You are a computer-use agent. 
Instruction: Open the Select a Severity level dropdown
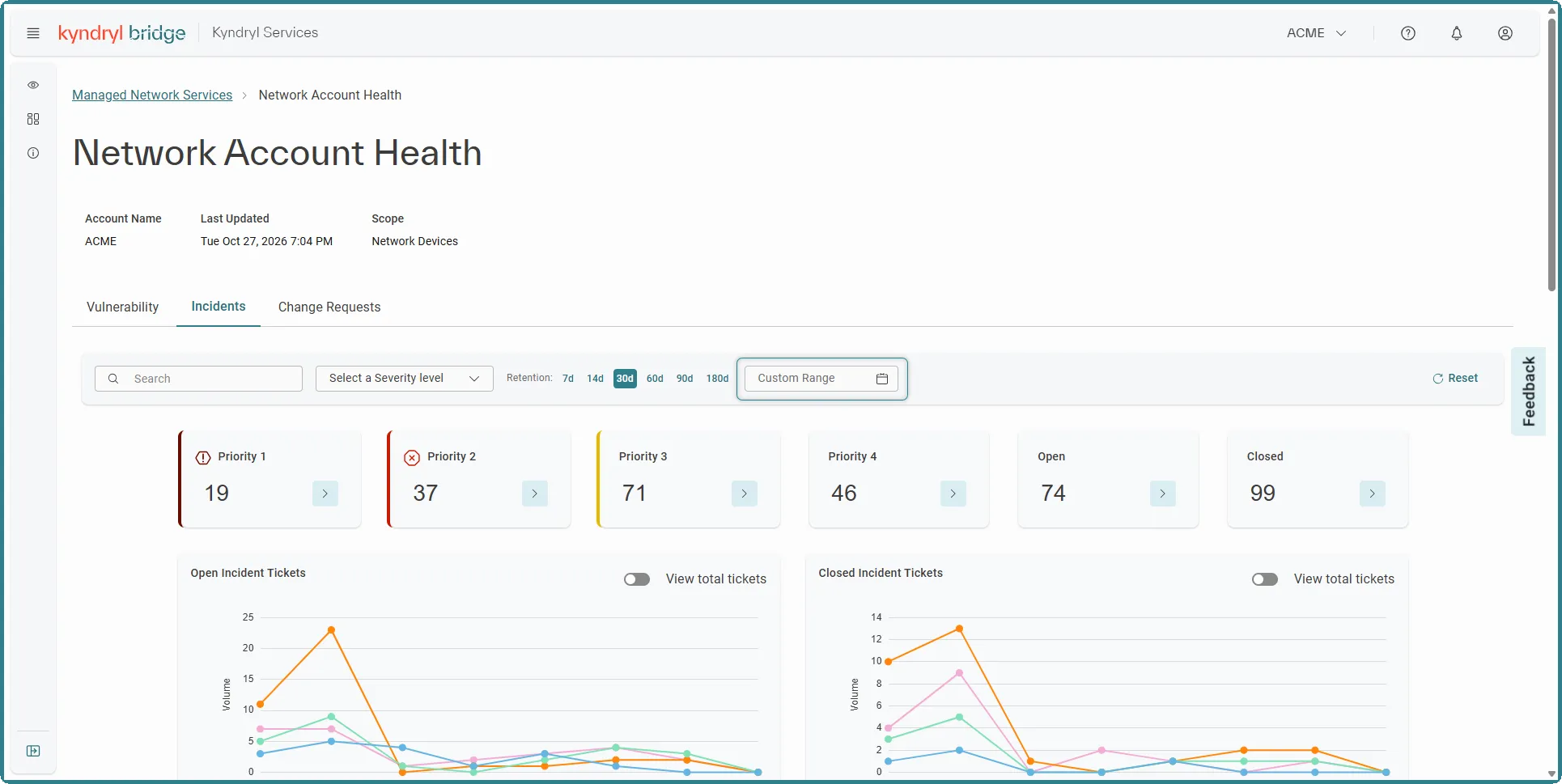405,379
